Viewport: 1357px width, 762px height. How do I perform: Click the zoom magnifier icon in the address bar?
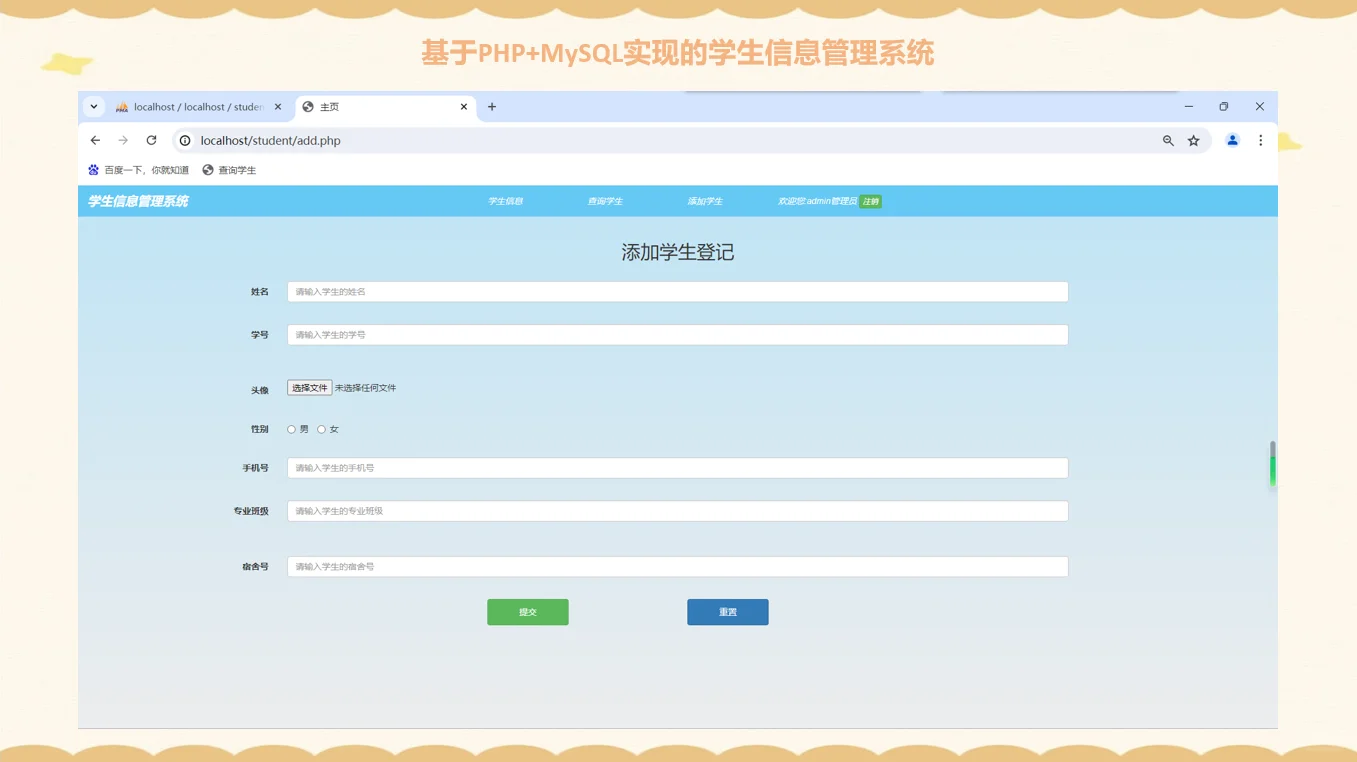click(x=1168, y=140)
